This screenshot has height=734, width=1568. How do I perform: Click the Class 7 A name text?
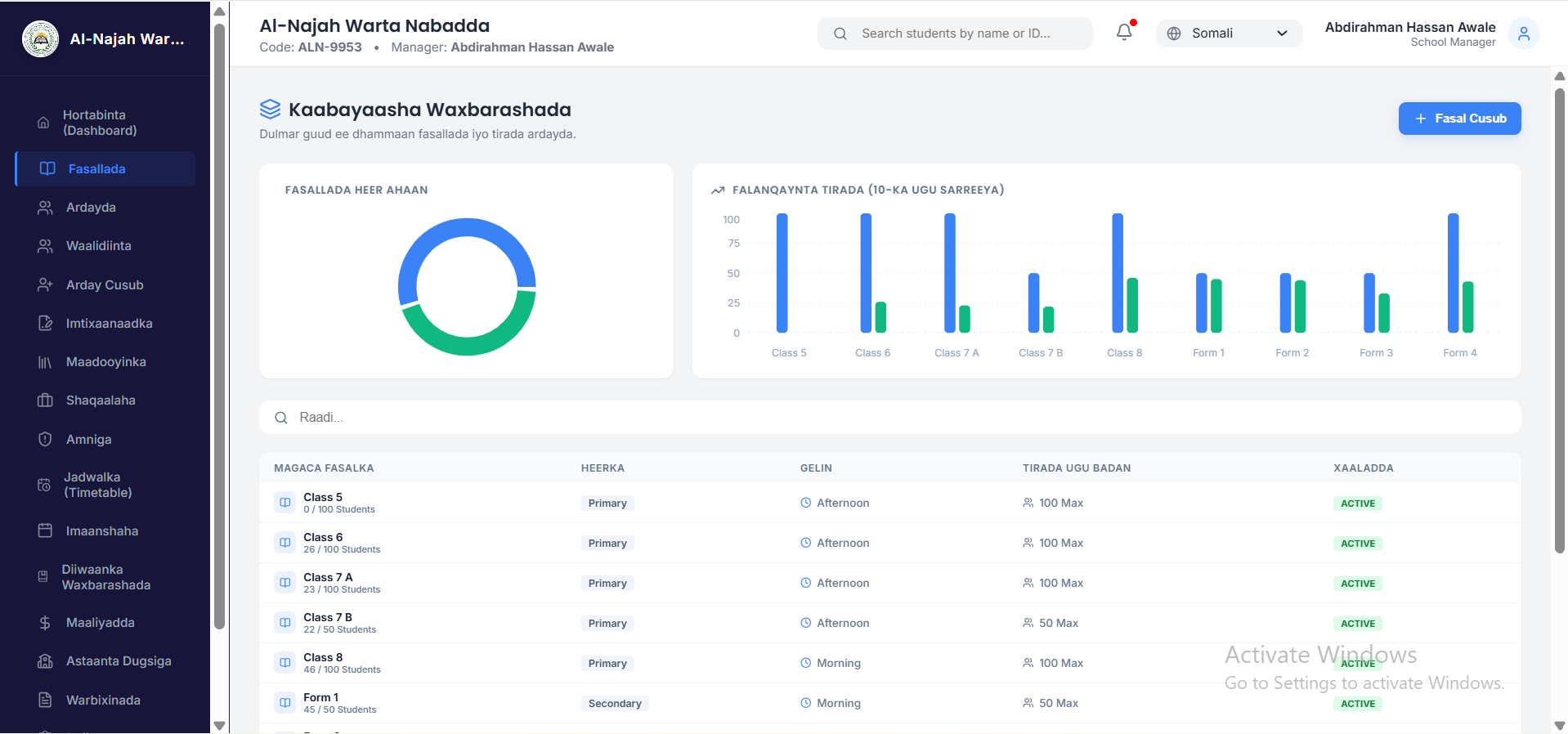328,577
